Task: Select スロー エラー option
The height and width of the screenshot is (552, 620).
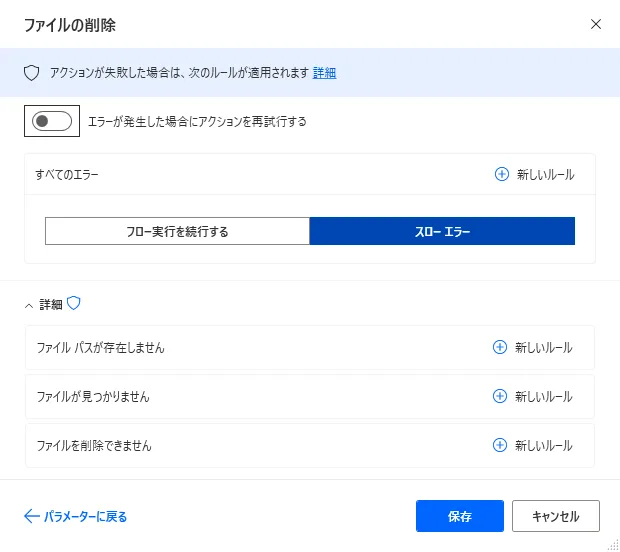Action: tap(442, 232)
